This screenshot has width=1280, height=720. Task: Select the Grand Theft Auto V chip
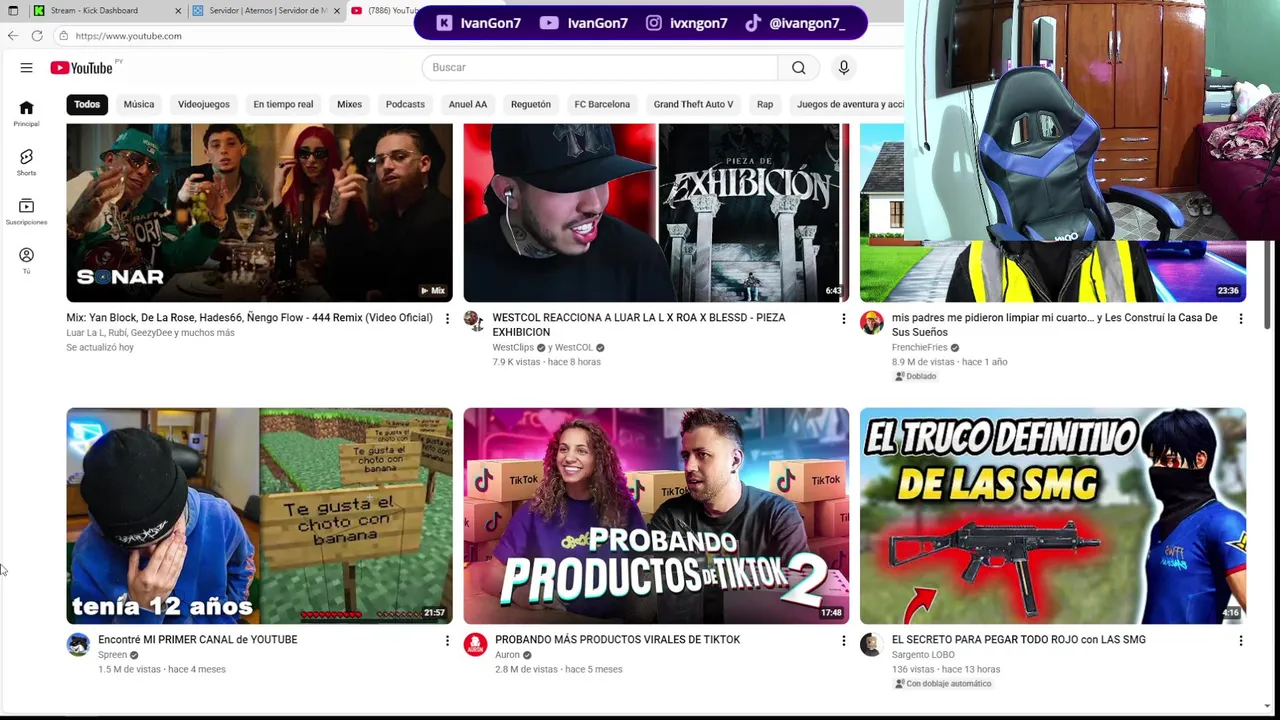pyautogui.click(x=693, y=104)
